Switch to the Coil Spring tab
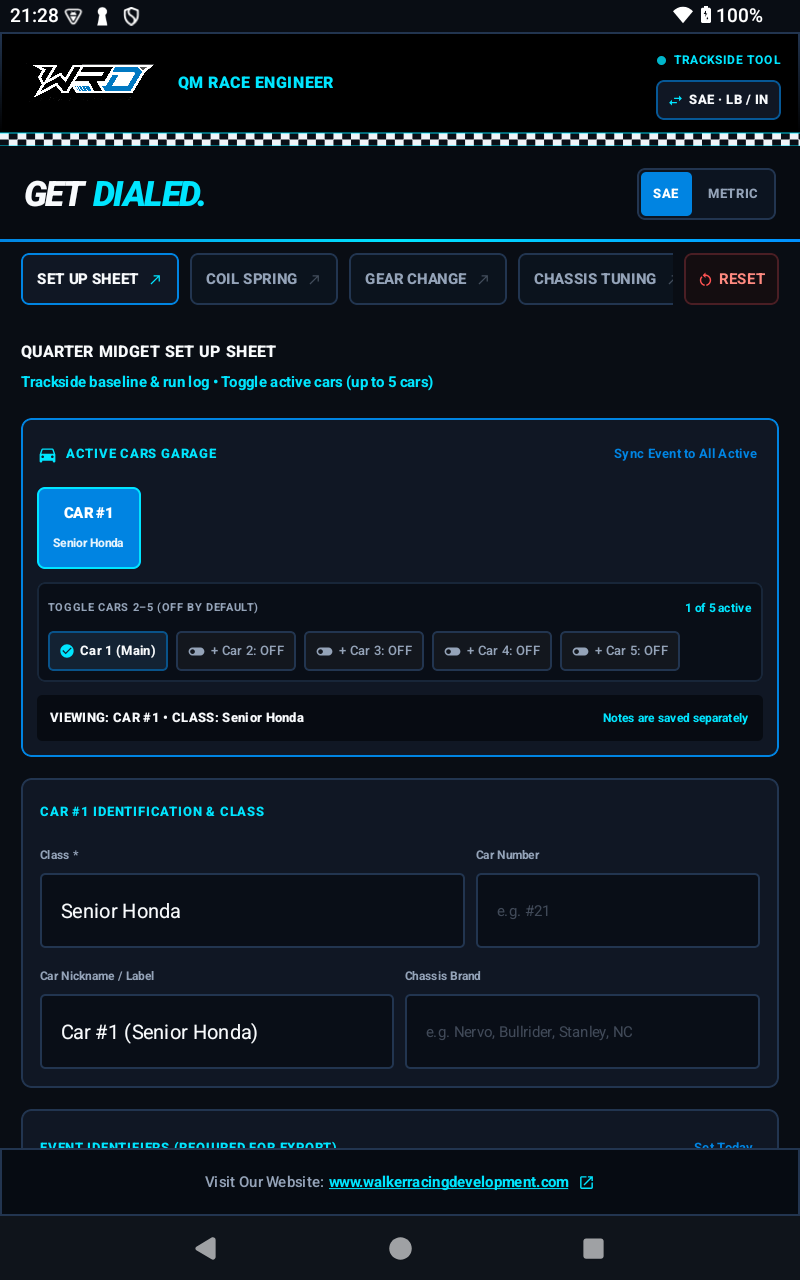 point(264,279)
